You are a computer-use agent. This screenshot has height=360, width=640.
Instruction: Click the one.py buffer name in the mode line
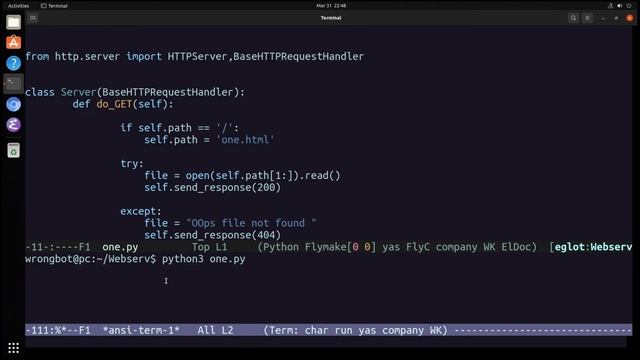click(120, 247)
